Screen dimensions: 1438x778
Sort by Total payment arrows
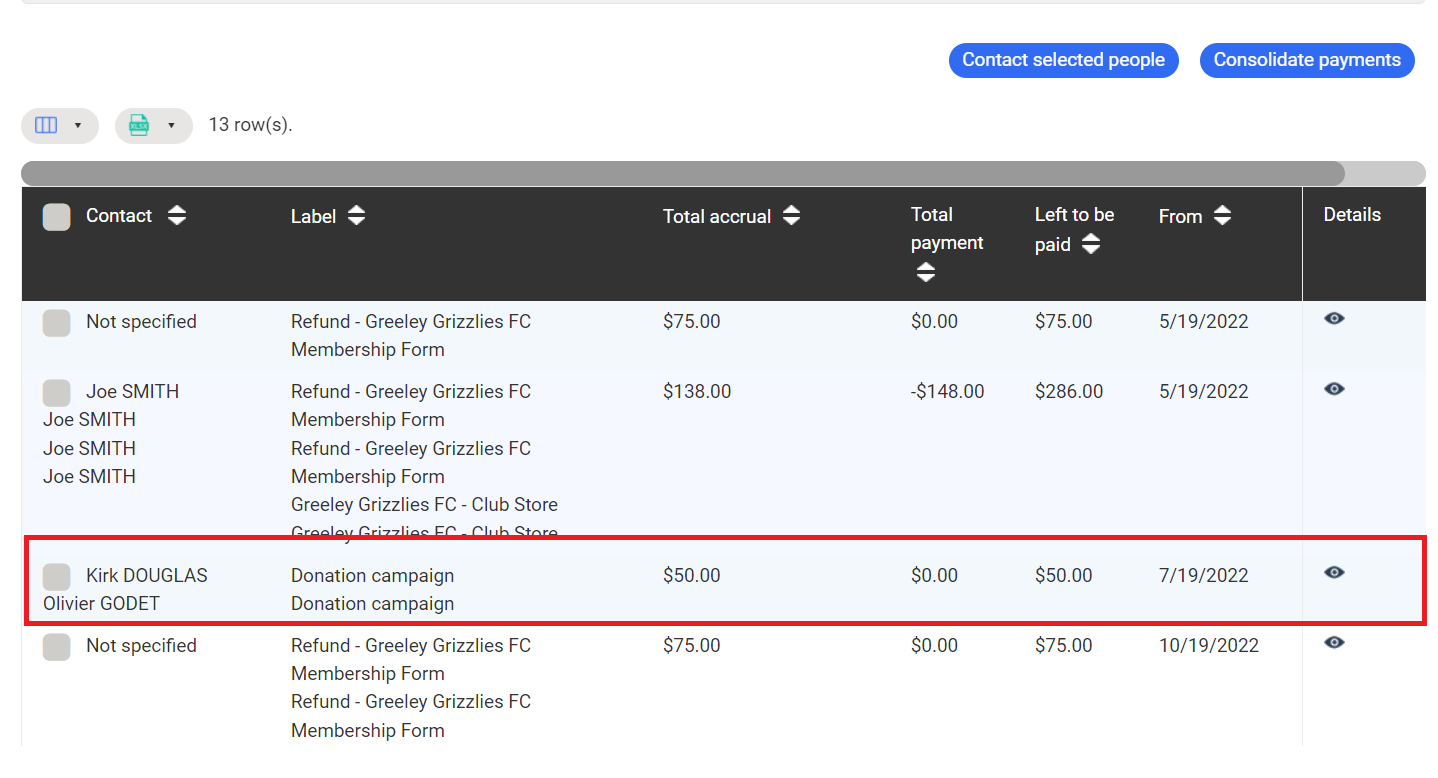point(926,272)
